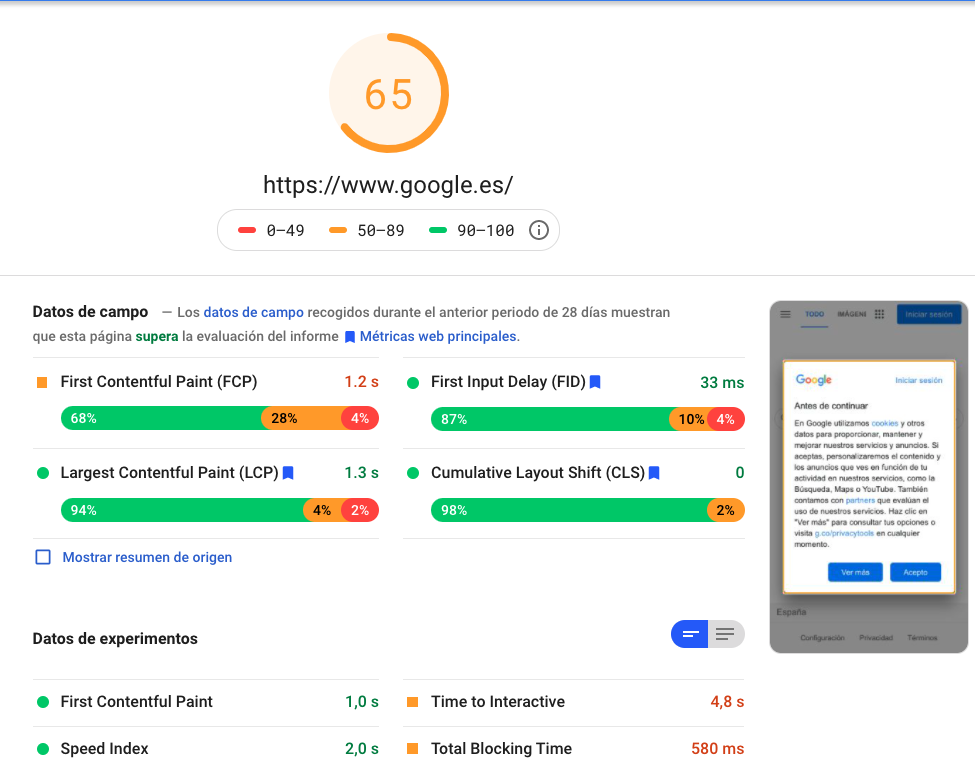Click the bookmark icon beside First Input Delay
975x772 pixels.
595,382
